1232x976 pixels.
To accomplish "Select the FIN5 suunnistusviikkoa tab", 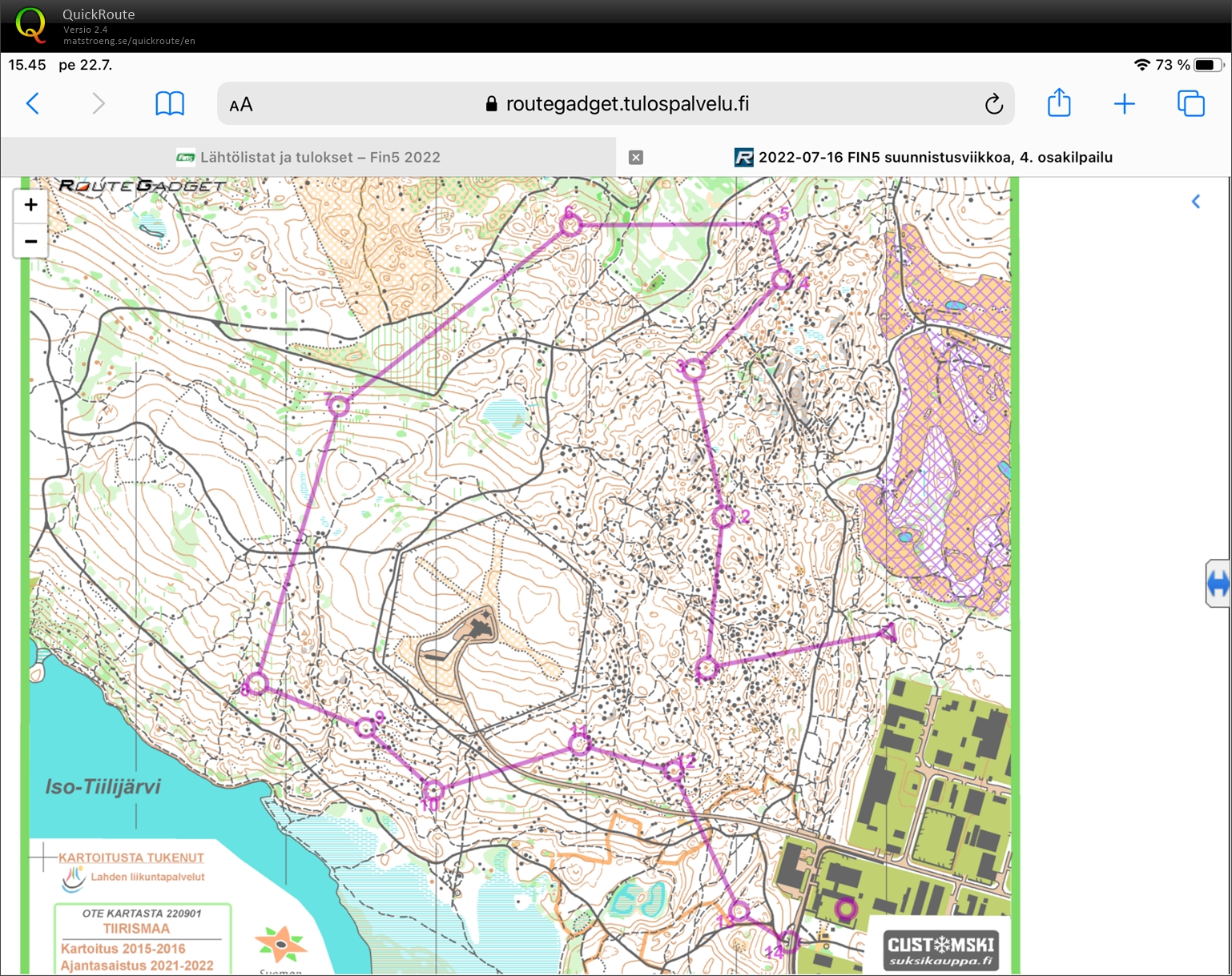I will coord(934,157).
